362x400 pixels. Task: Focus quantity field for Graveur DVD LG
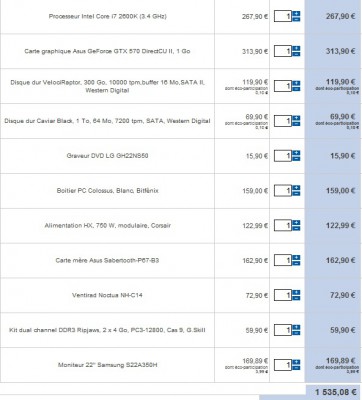click(283, 156)
